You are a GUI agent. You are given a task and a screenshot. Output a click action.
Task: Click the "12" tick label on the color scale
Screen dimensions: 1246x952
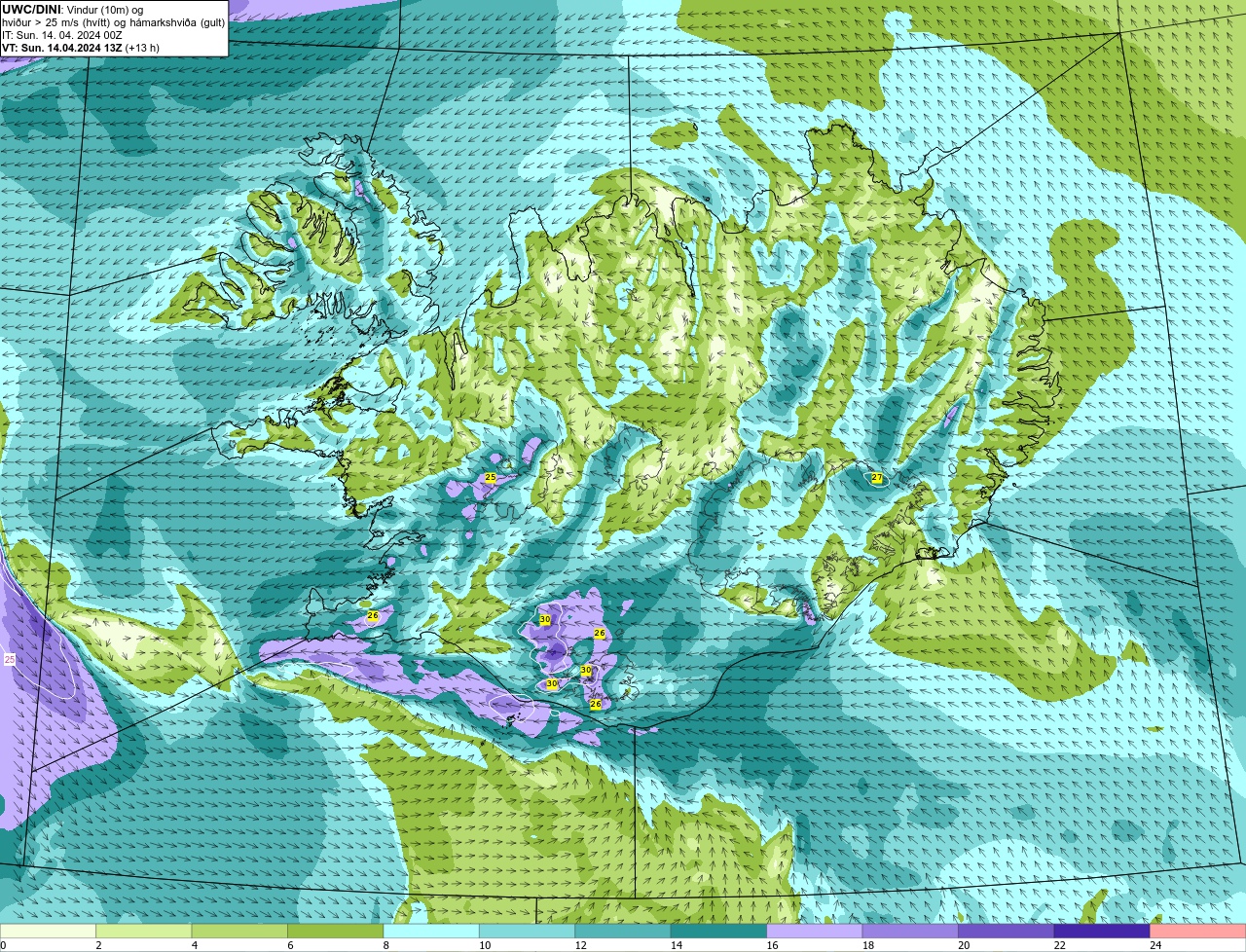click(x=580, y=945)
